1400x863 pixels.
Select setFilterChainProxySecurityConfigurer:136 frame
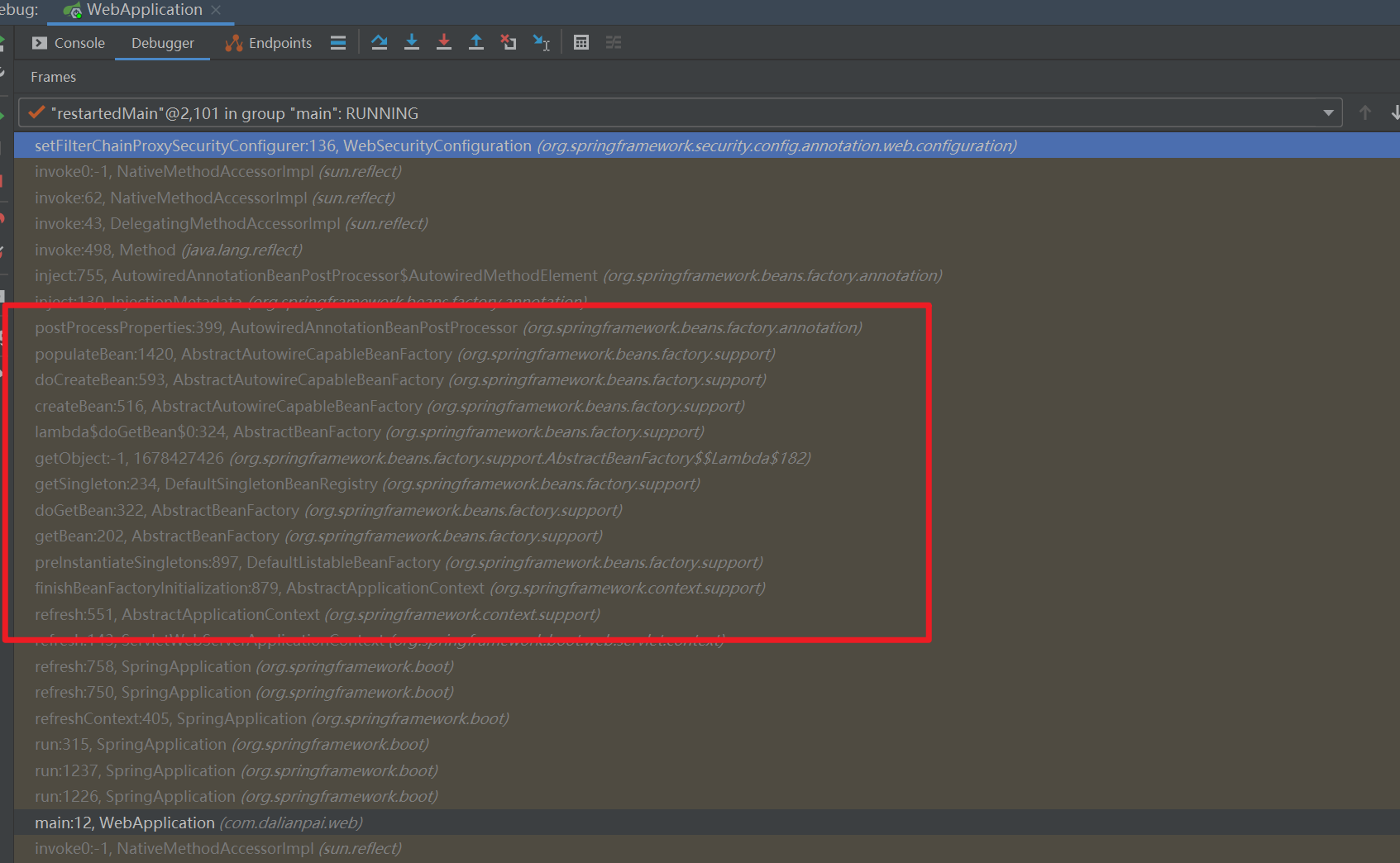[x=706, y=145]
